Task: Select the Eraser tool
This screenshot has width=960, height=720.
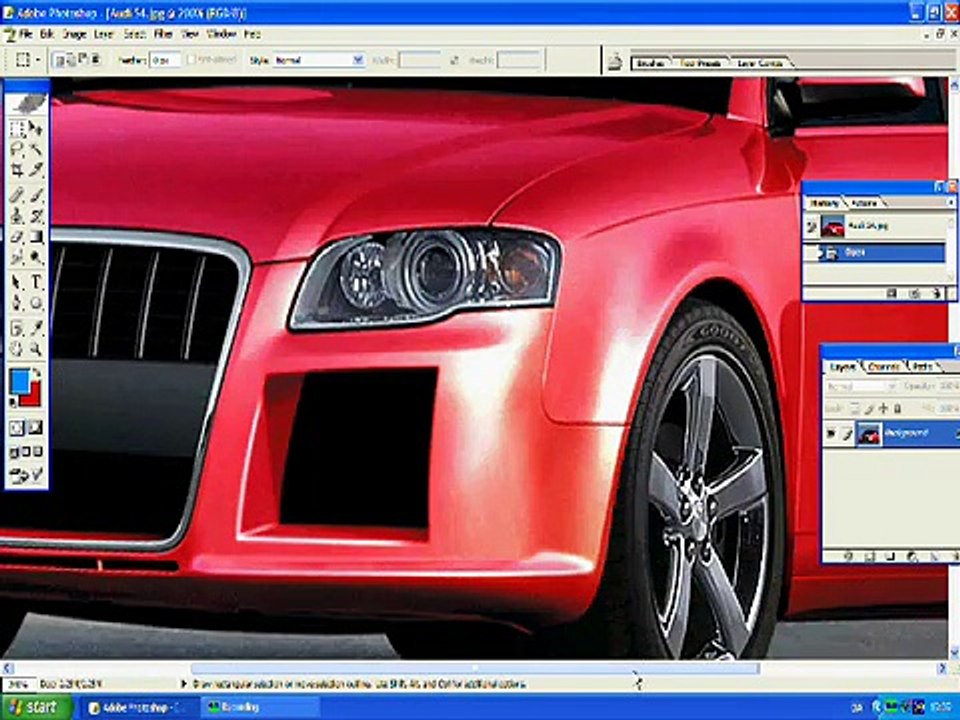Action: point(17,236)
